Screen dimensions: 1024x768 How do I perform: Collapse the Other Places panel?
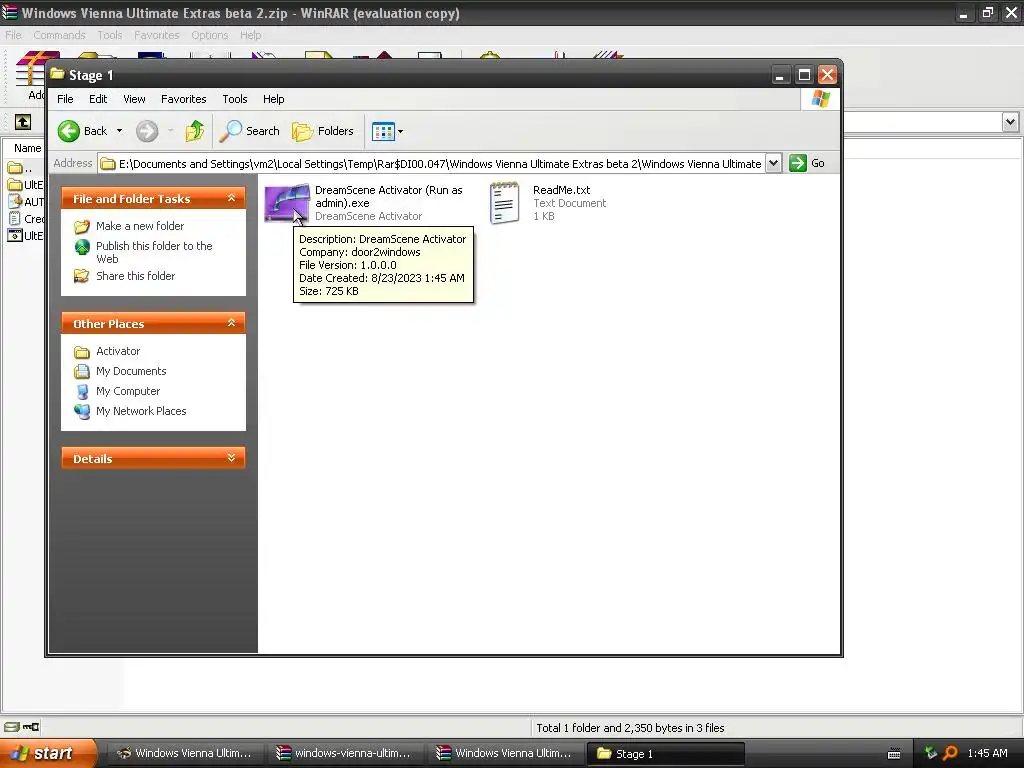coord(231,323)
